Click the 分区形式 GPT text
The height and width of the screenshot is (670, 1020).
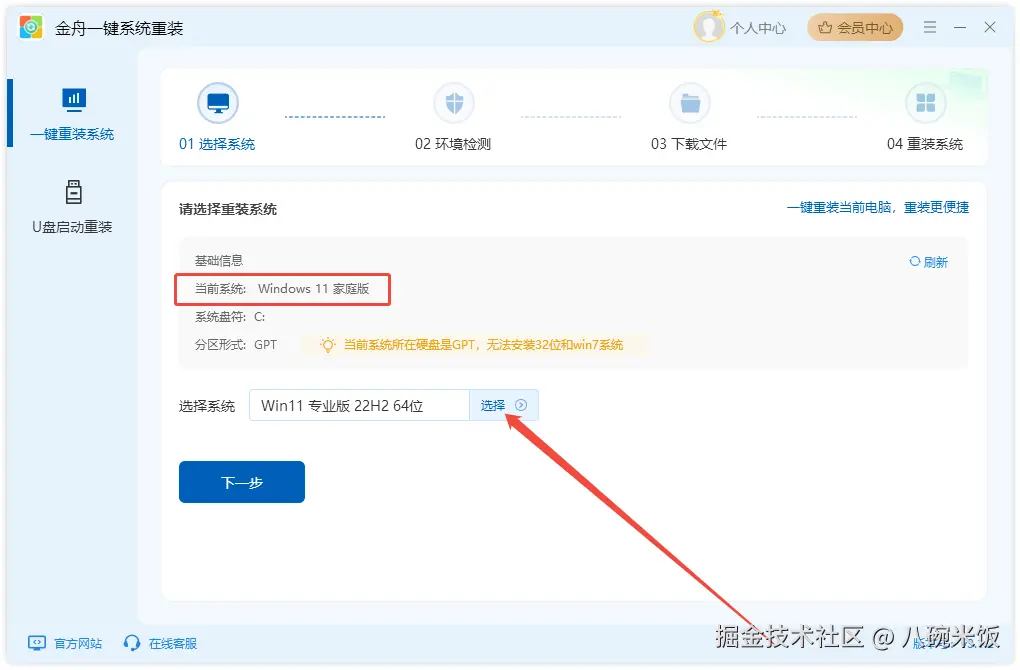(236, 345)
